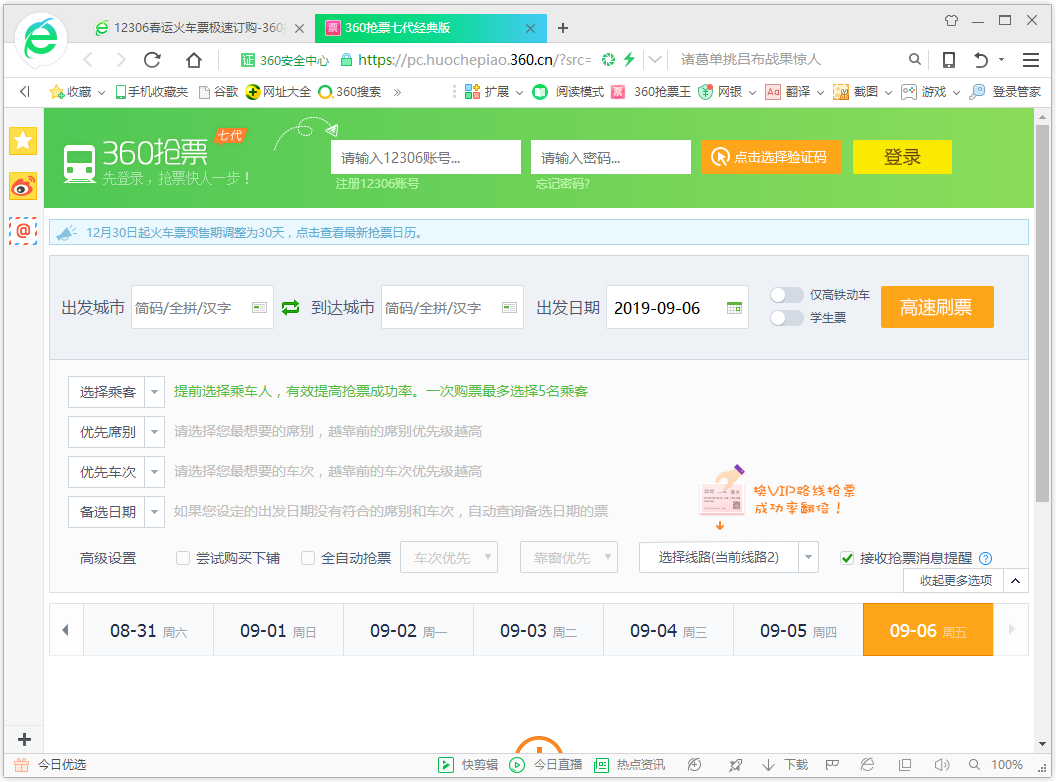The image size is (1056, 782).
Task: Open the favorites star icon in sidebar
Action: 23,141
